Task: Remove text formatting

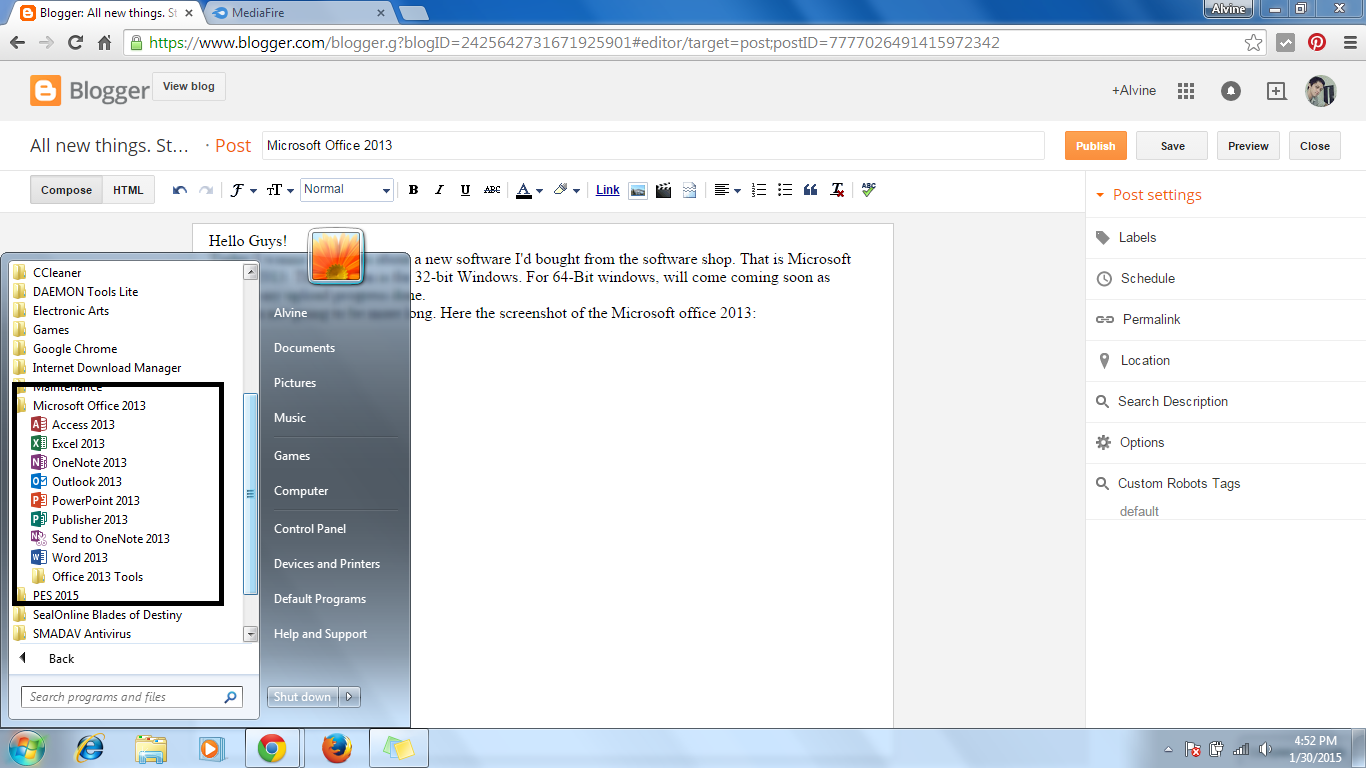Action: [x=837, y=190]
